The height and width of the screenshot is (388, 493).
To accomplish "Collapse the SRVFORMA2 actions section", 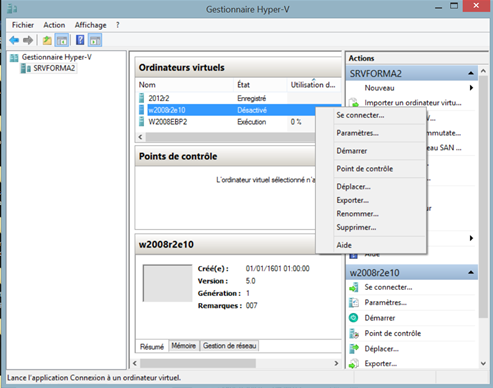I will pos(471,73).
